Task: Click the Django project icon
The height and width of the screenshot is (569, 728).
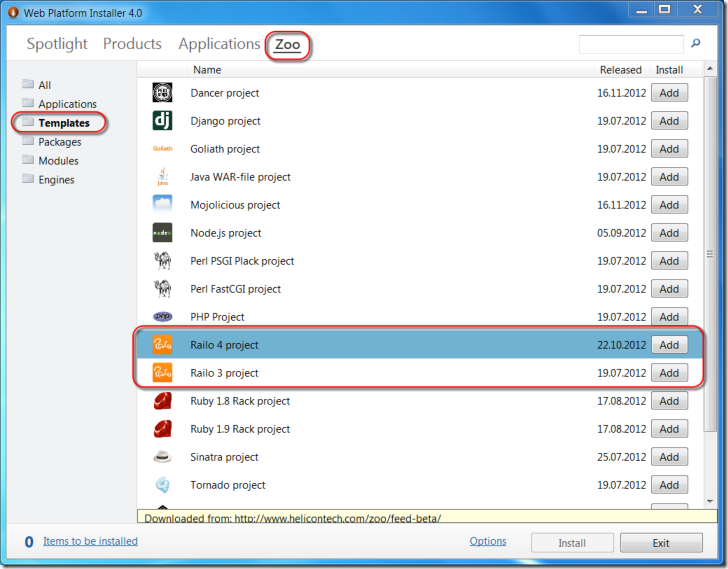Action: pyautogui.click(x=162, y=121)
